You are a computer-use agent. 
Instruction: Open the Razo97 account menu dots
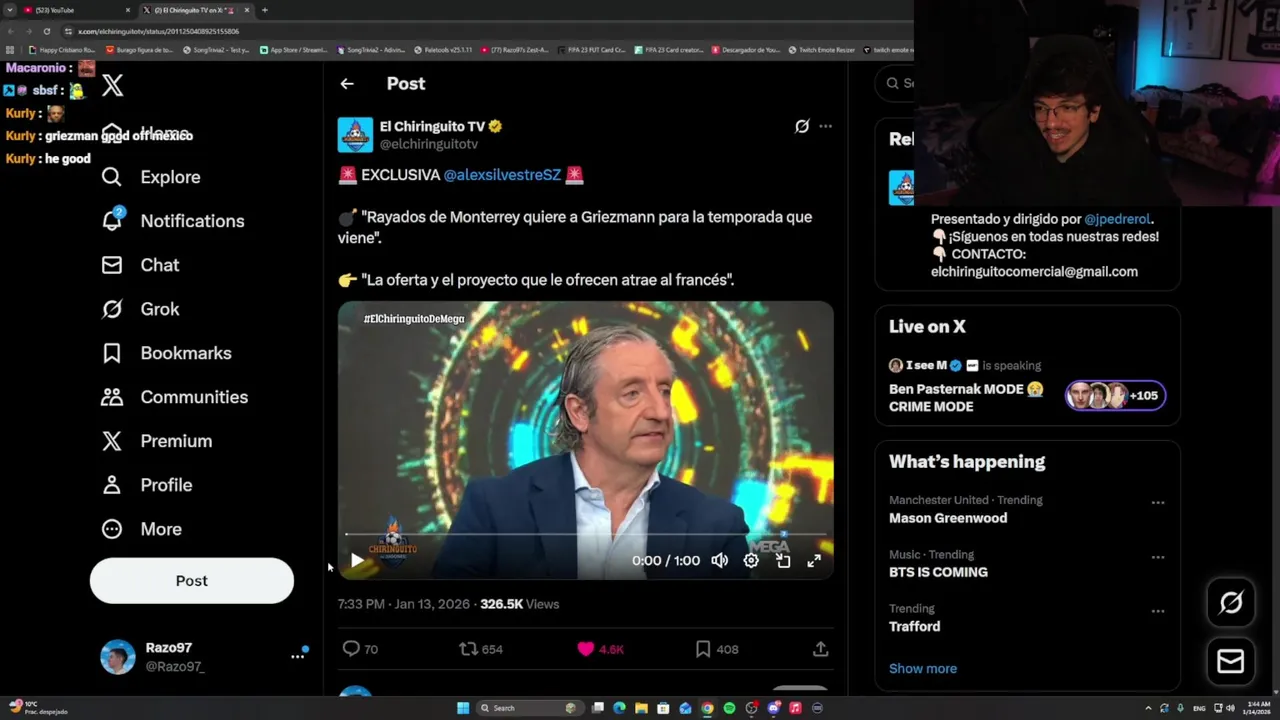[x=297, y=656]
